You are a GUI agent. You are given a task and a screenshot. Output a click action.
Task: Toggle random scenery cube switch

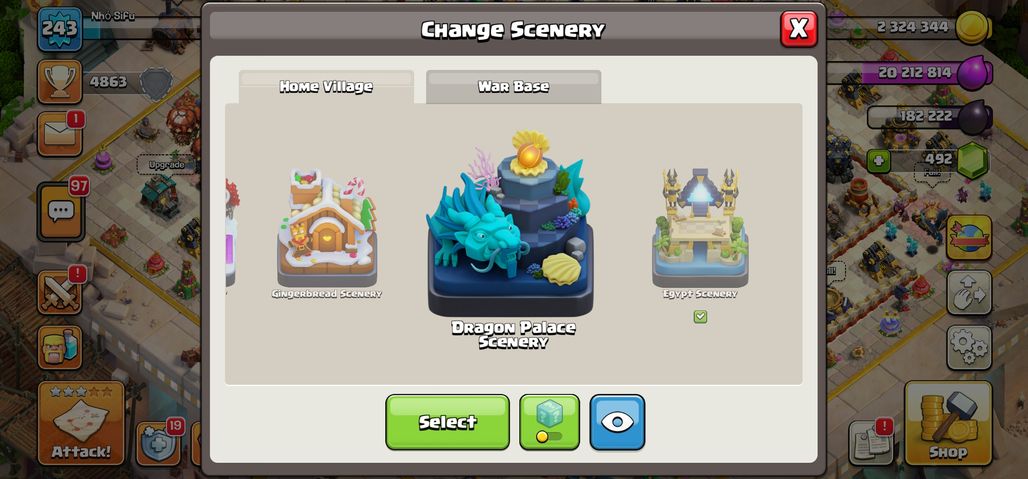549,422
